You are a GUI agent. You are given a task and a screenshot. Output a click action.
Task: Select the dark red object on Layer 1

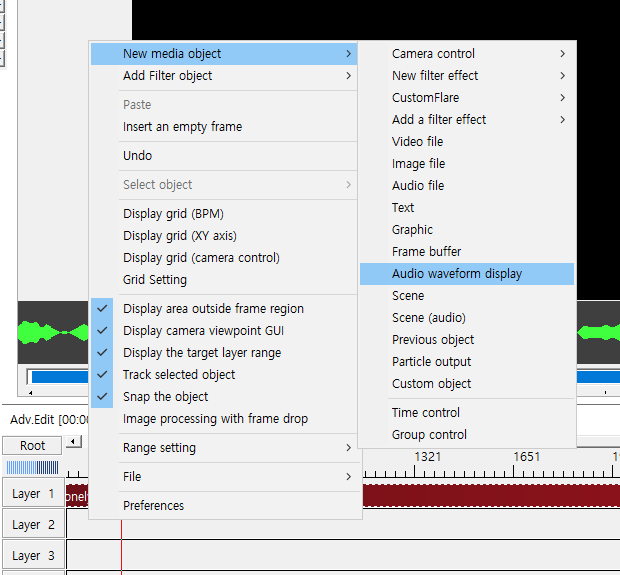pos(491,496)
